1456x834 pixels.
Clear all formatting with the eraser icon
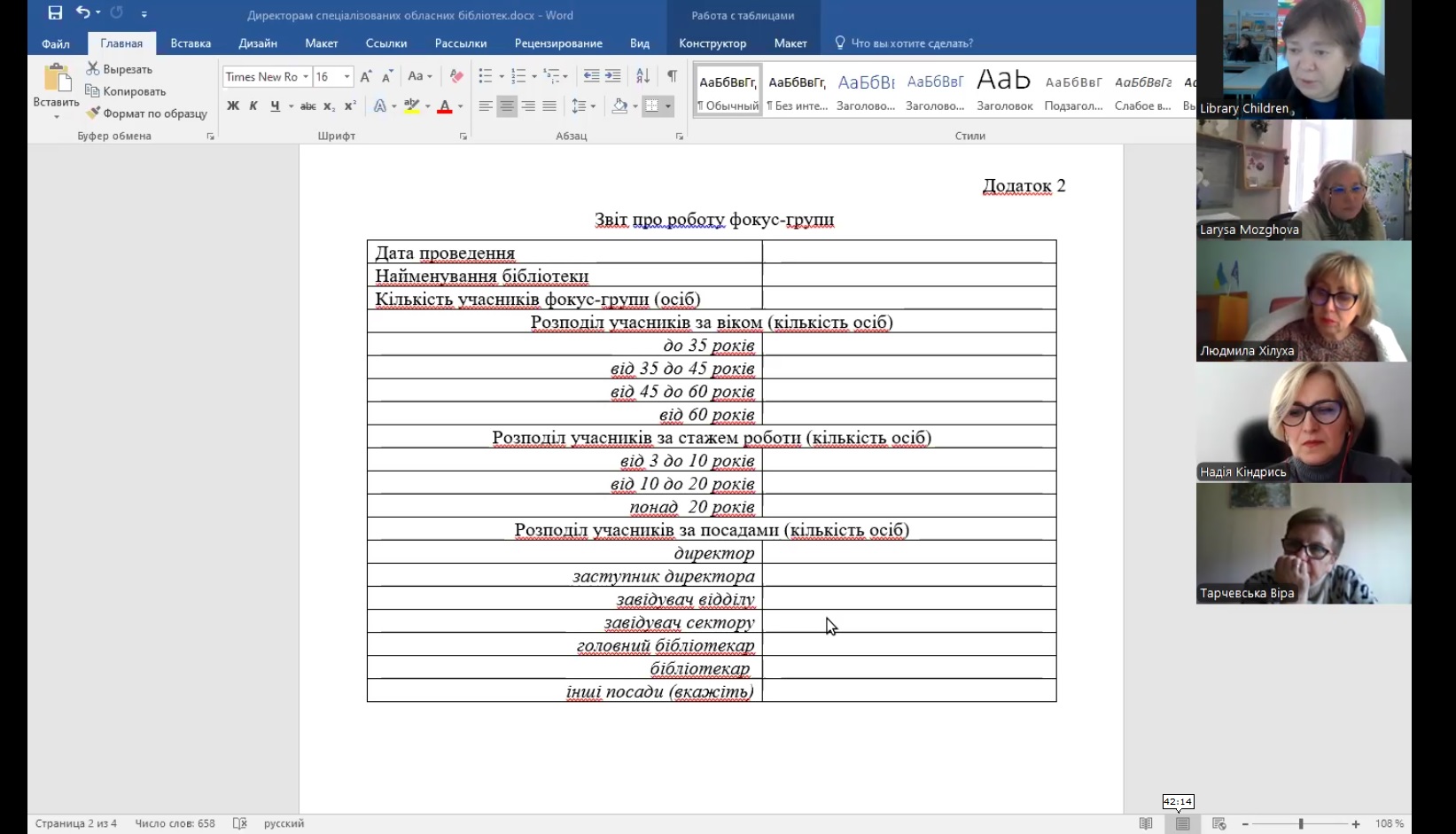[456, 76]
